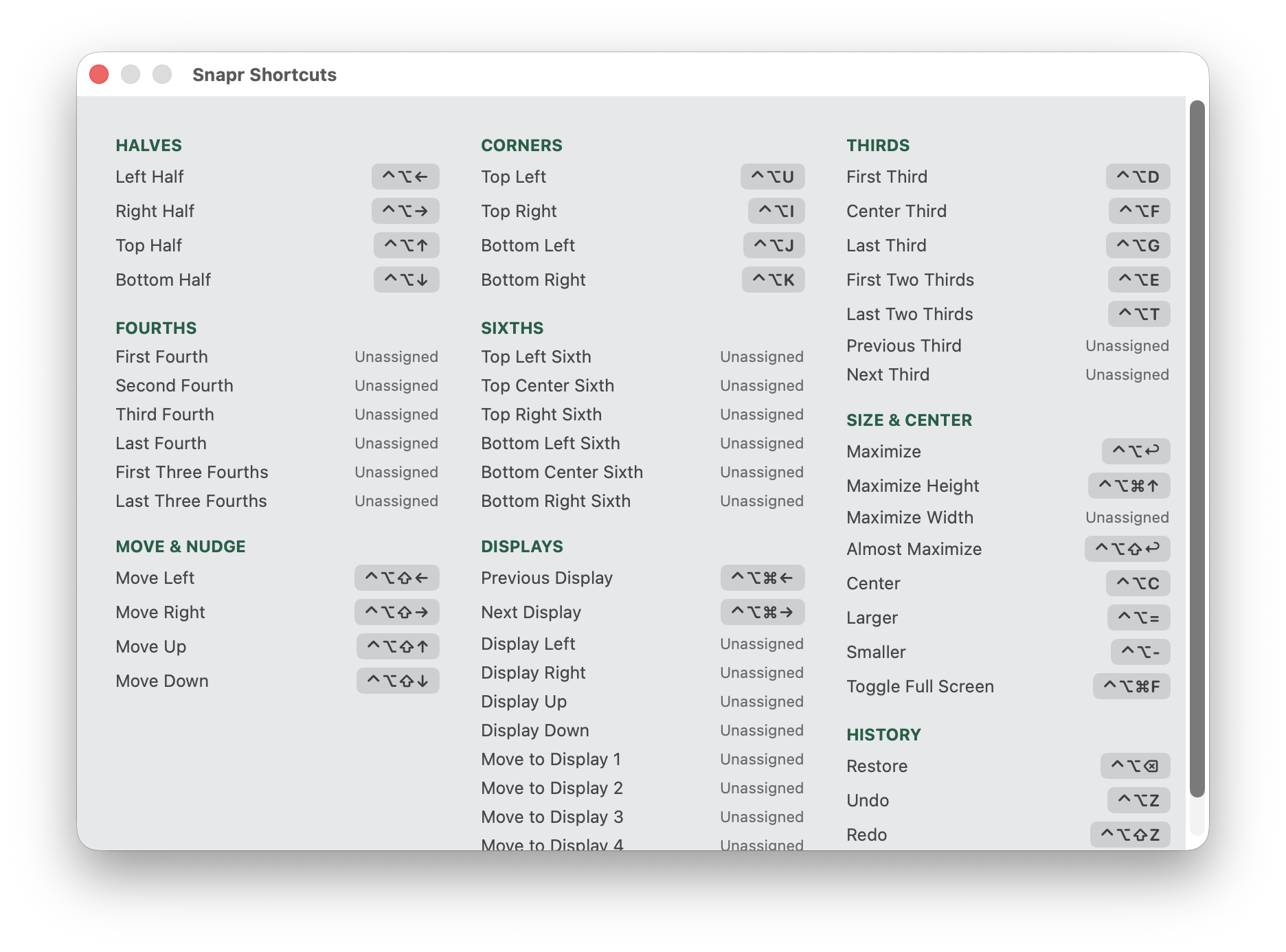Edit the Undo shortcut
This screenshot has width=1286, height=952.
(1138, 800)
